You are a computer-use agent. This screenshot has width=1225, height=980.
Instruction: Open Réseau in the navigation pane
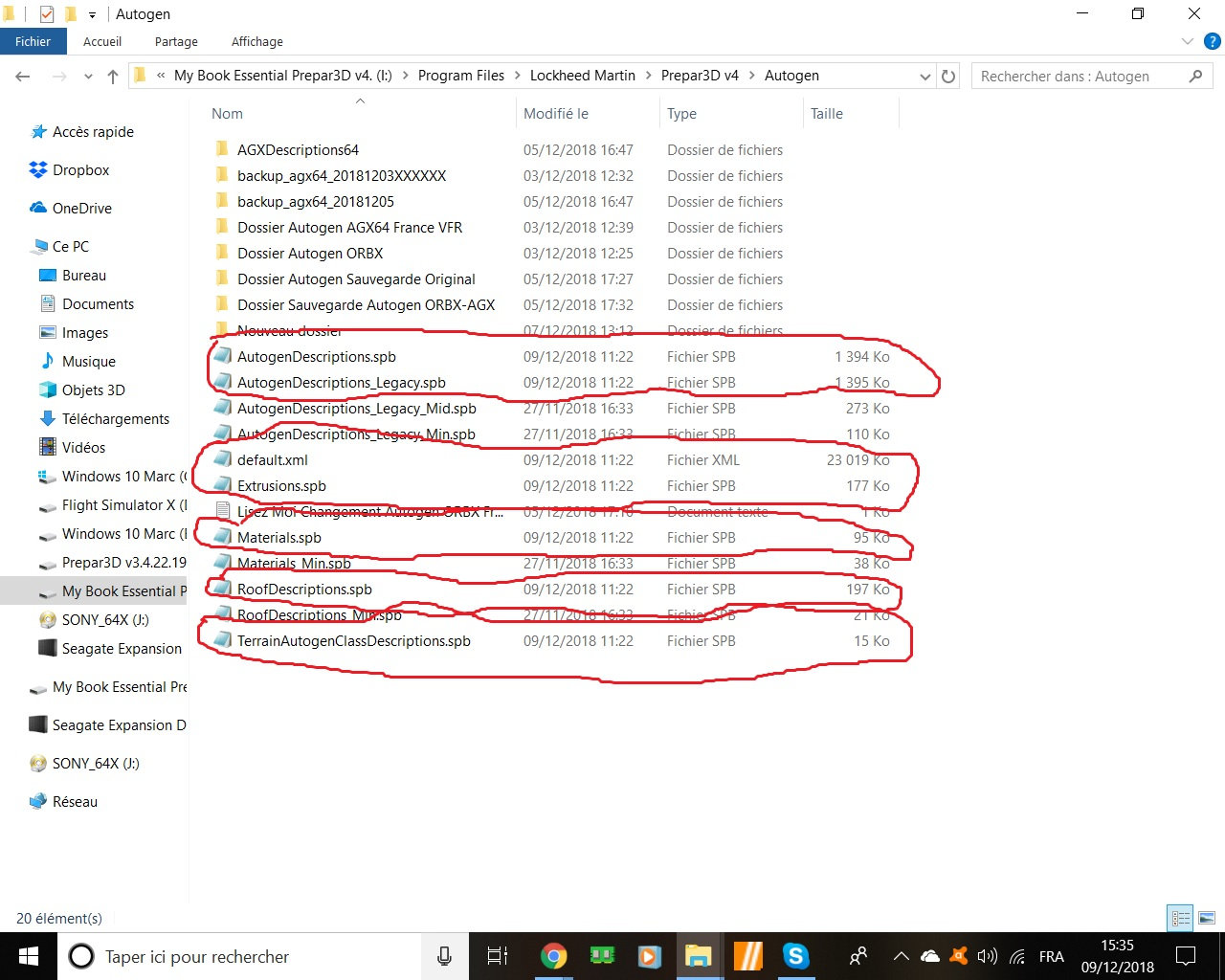(x=75, y=802)
